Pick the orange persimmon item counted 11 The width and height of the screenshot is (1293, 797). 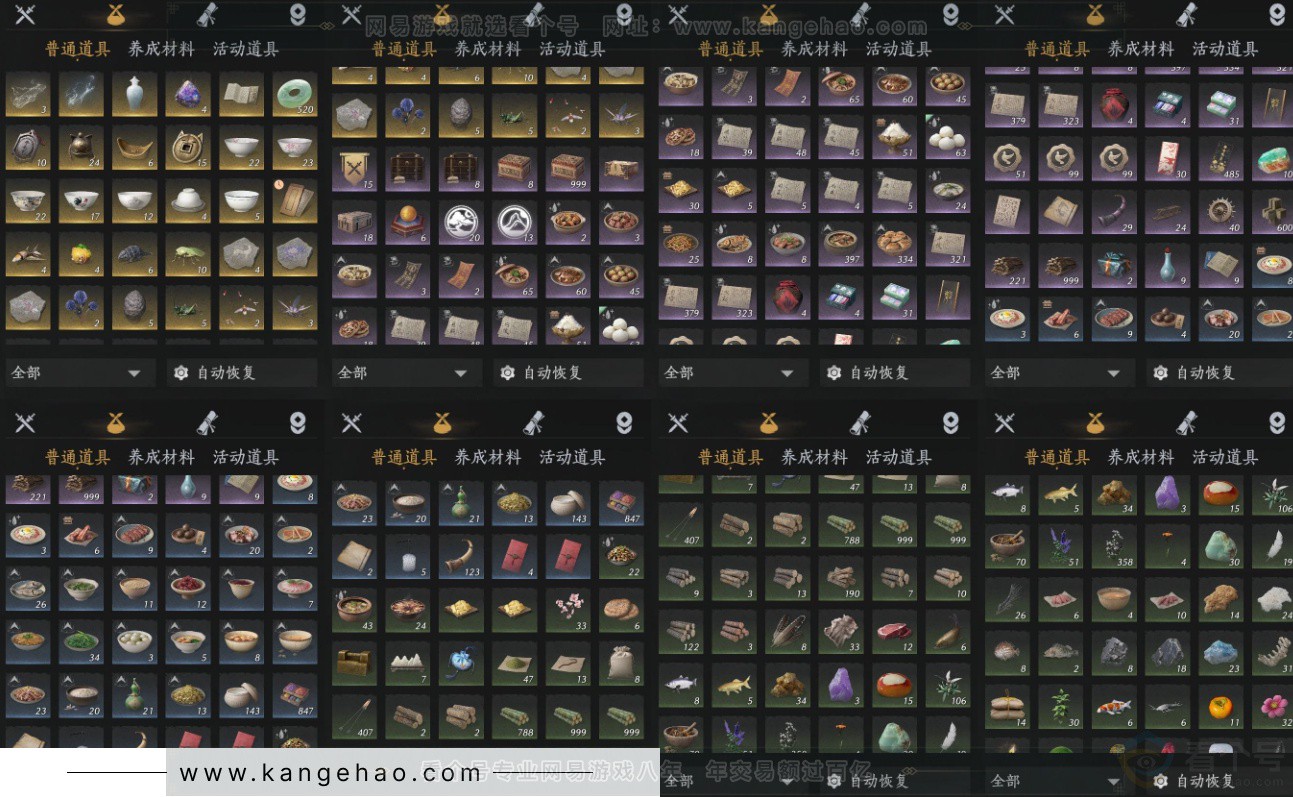(1222, 708)
